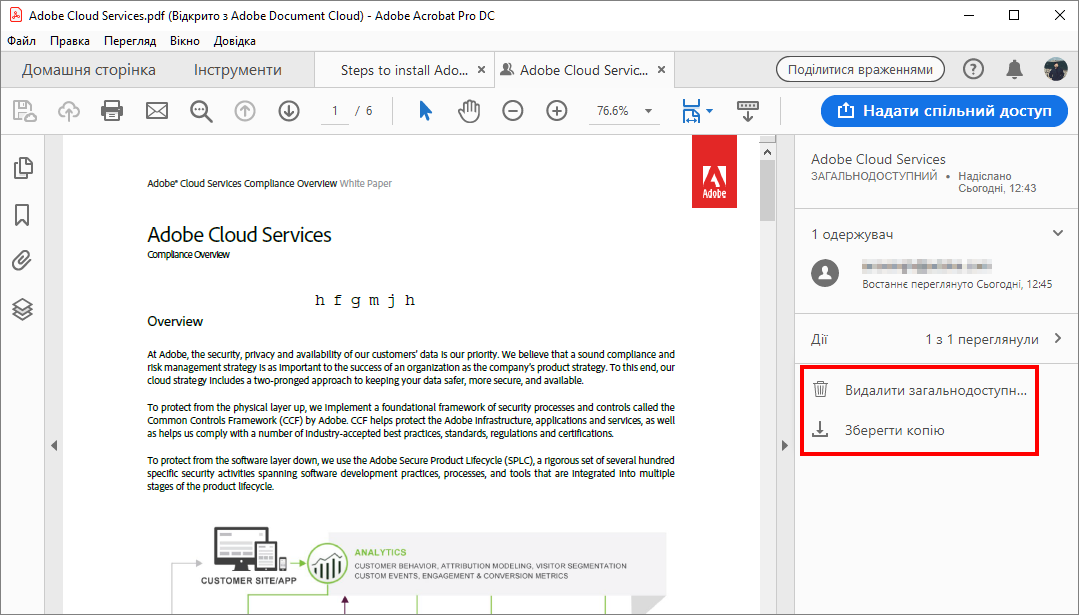Open the user profile avatar
Image resolution: width=1079 pixels, height=615 pixels.
click(x=1056, y=69)
